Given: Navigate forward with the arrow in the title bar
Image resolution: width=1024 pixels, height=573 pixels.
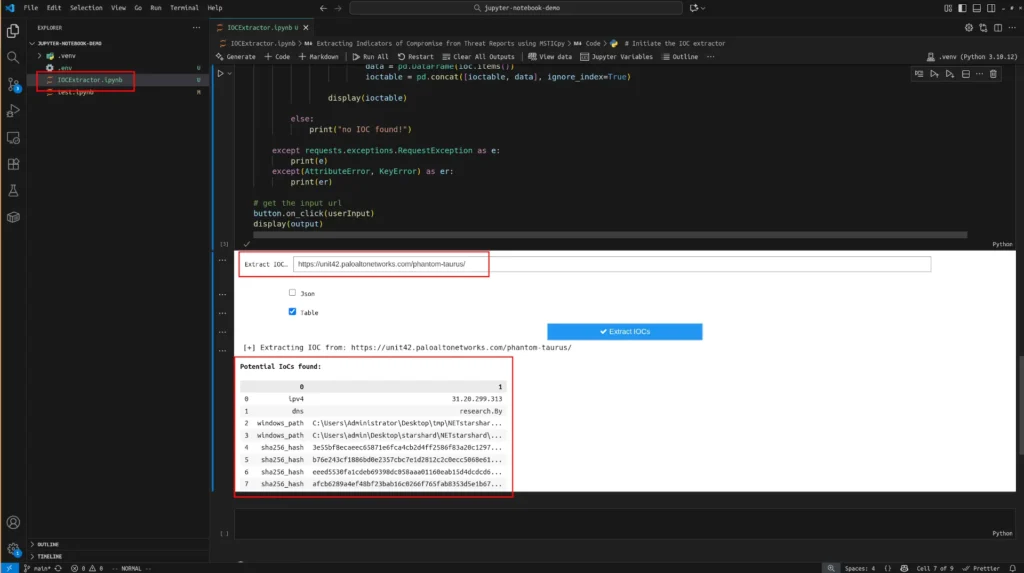Looking at the screenshot, I should click(x=338, y=8).
